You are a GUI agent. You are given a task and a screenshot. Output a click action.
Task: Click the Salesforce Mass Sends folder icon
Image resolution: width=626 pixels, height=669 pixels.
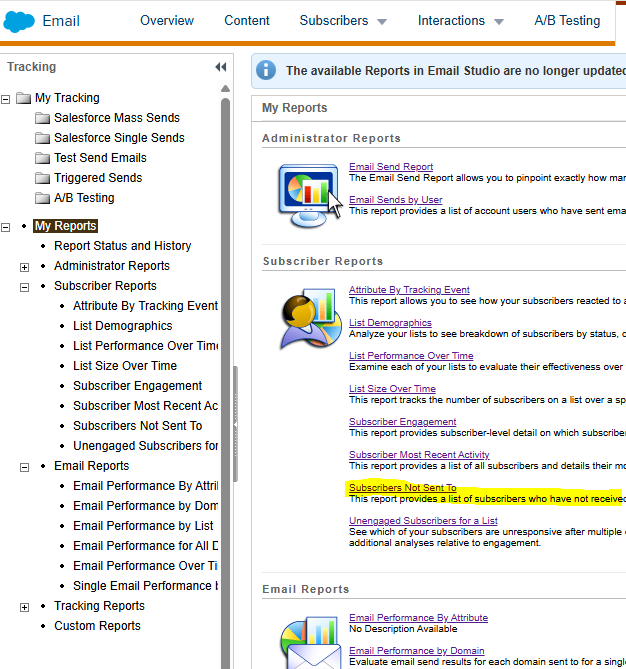pos(42,118)
